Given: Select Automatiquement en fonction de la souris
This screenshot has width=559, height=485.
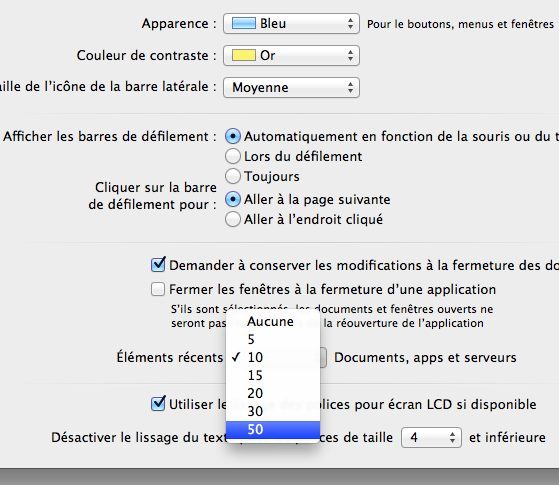Looking at the screenshot, I should click(233, 137).
